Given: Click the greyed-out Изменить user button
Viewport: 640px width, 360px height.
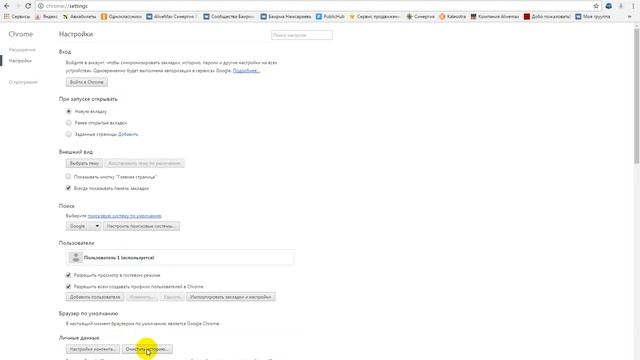Looking at the screenshot, I should [142, 297].
